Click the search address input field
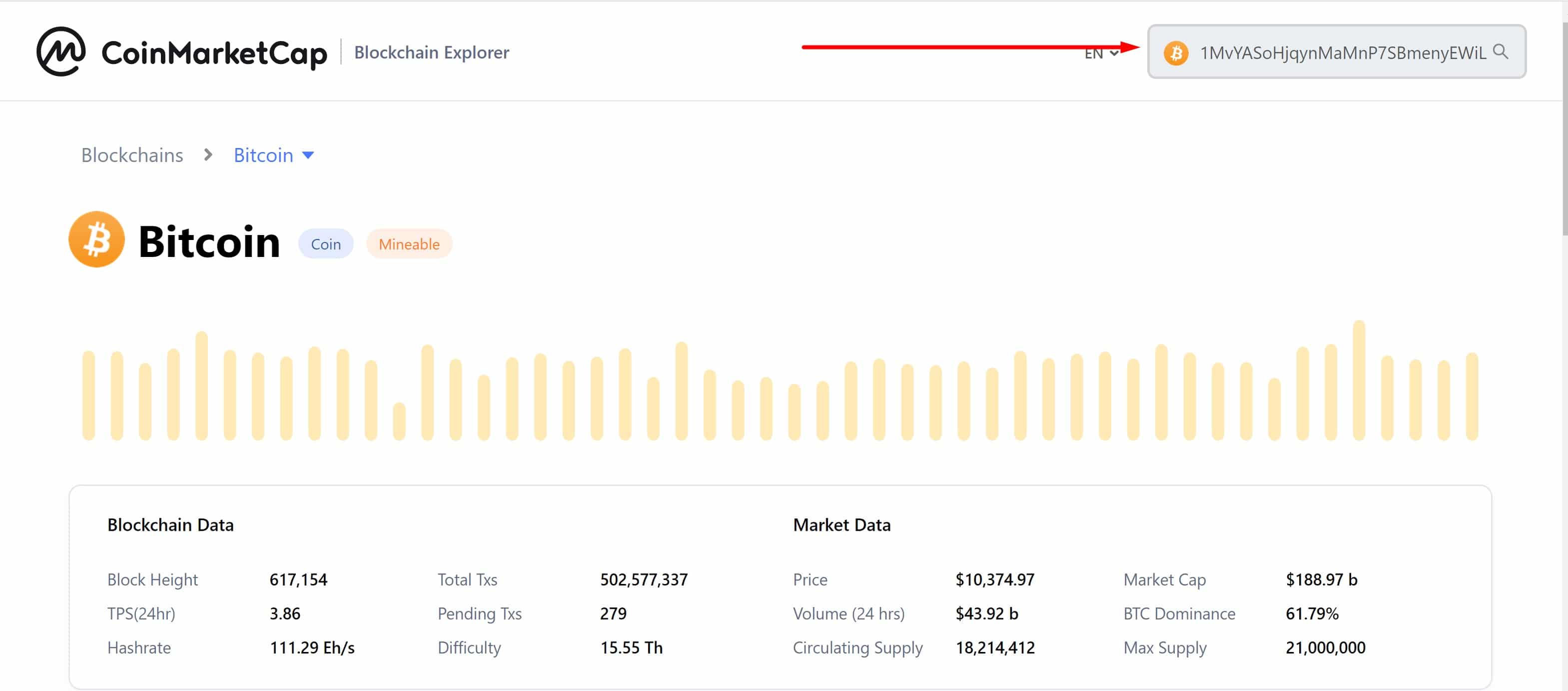The height and width of the screenshot is (691, 1568). click(x=1336, y=52)
